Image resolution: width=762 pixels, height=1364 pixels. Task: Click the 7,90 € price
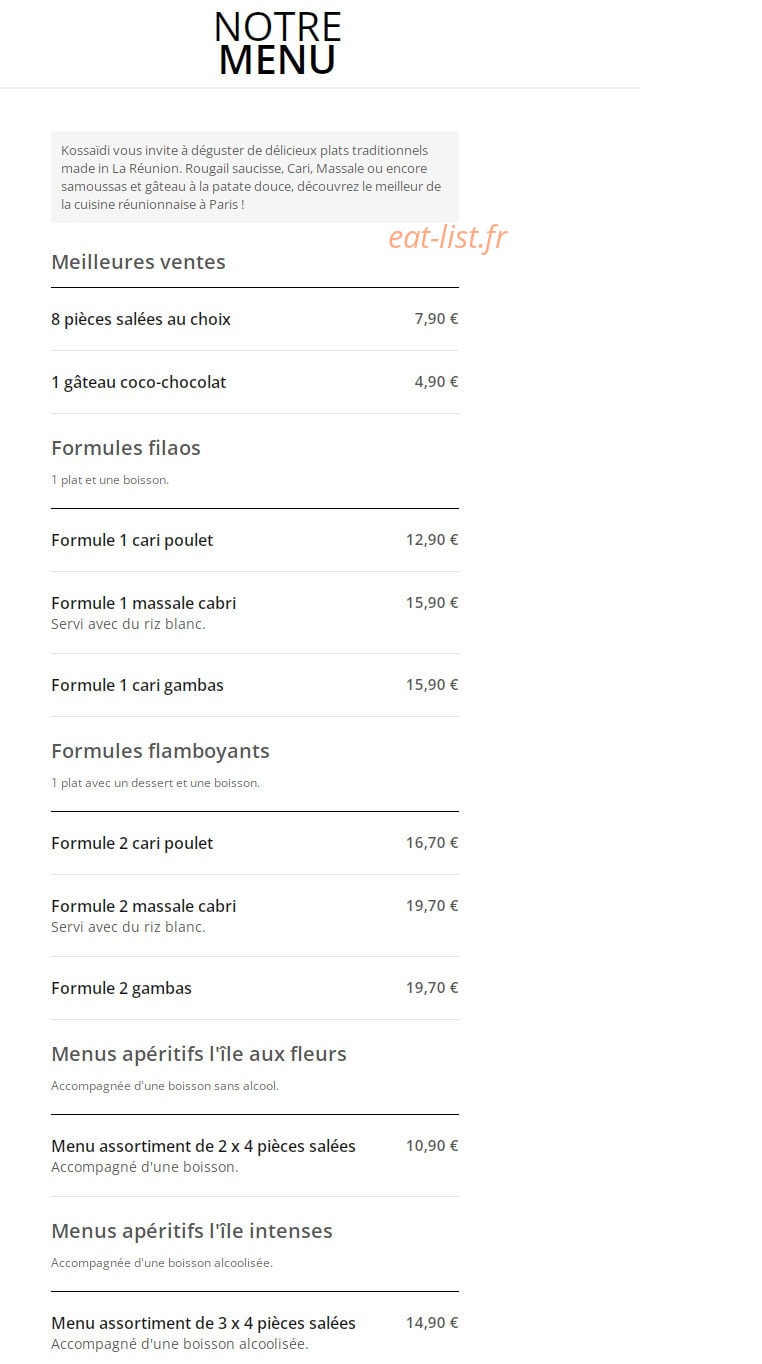pyautogui.click(x=436, y=319)
